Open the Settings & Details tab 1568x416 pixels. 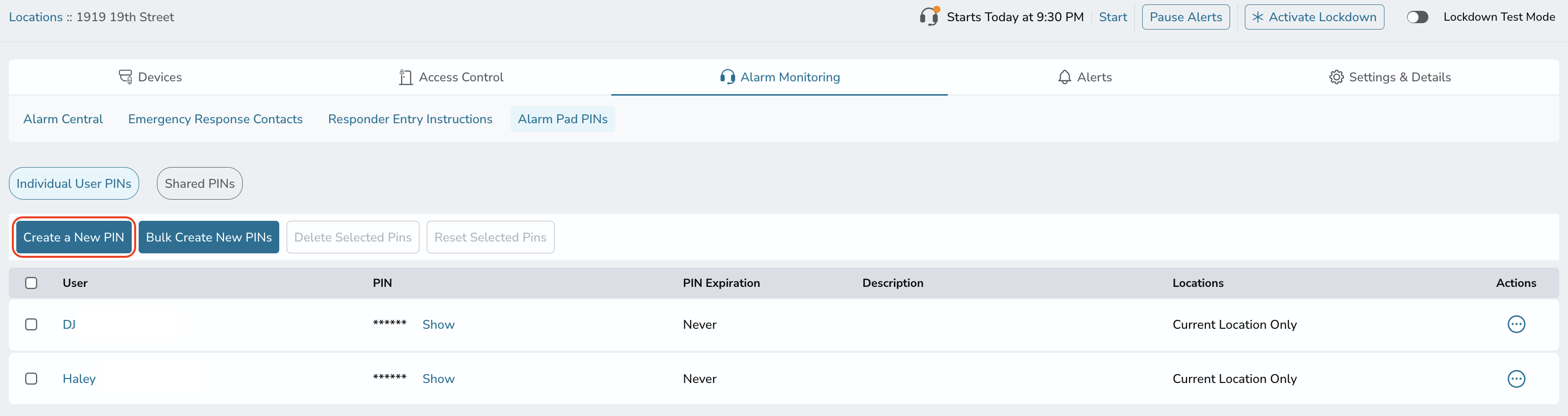tap(1390, 77)
